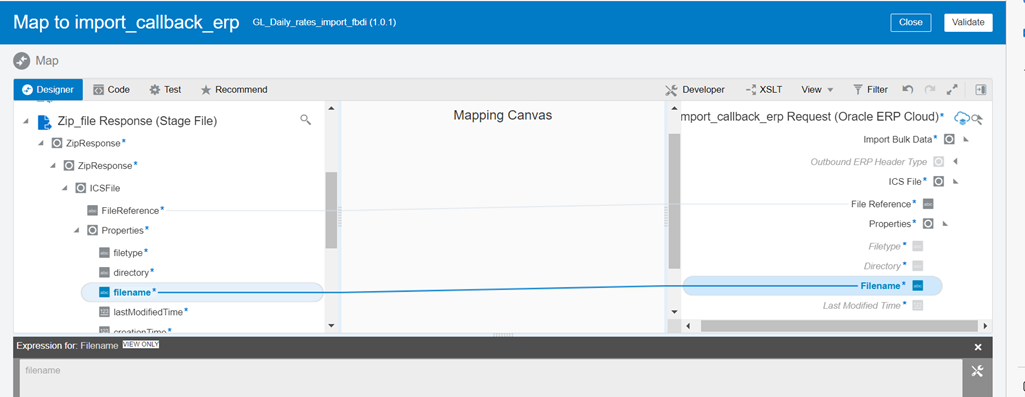Click the abc icon next to filename source
This screenshot has width=1025, height=397.
point(105,292)
